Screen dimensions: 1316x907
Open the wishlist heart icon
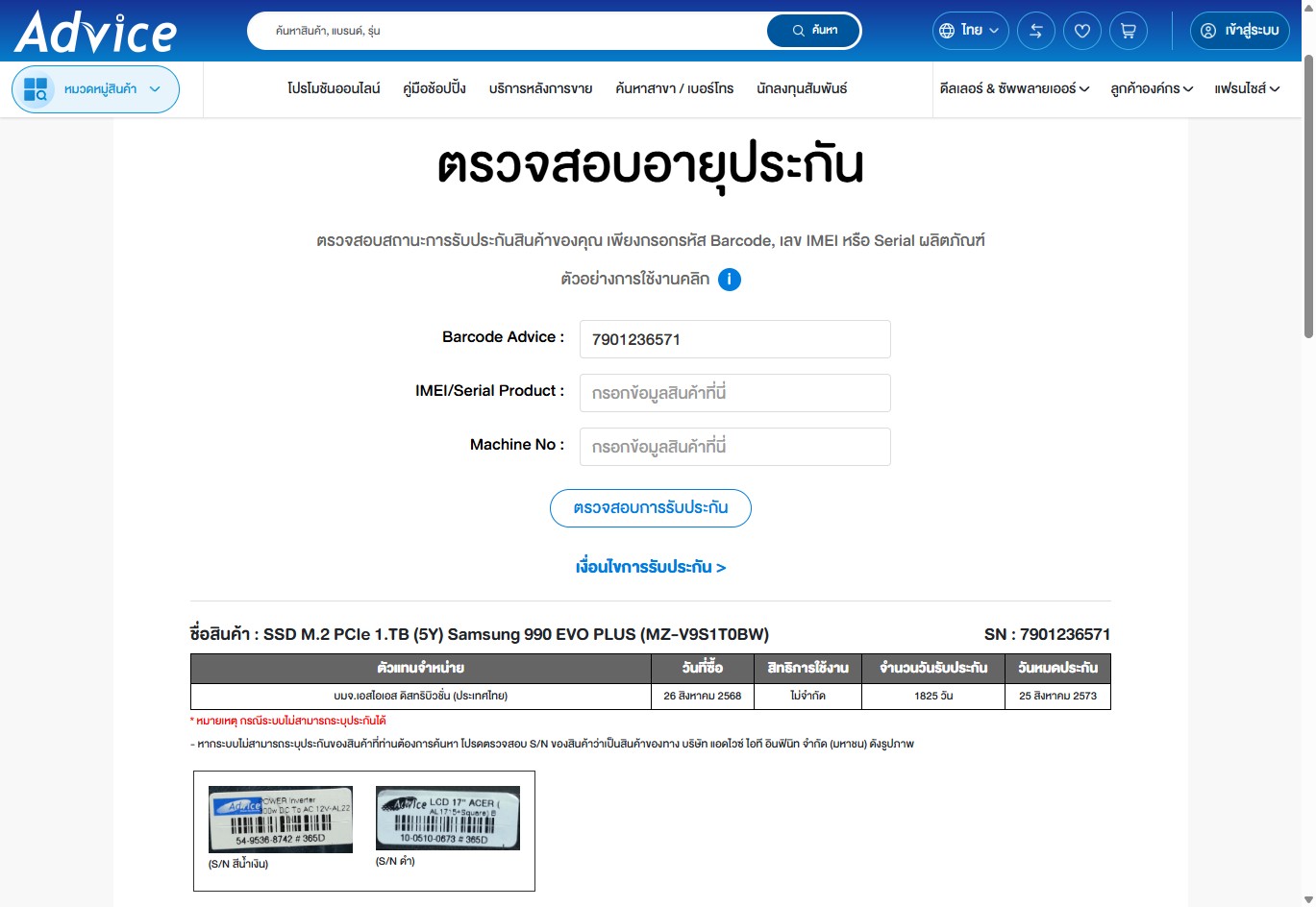pos(1082,31)
